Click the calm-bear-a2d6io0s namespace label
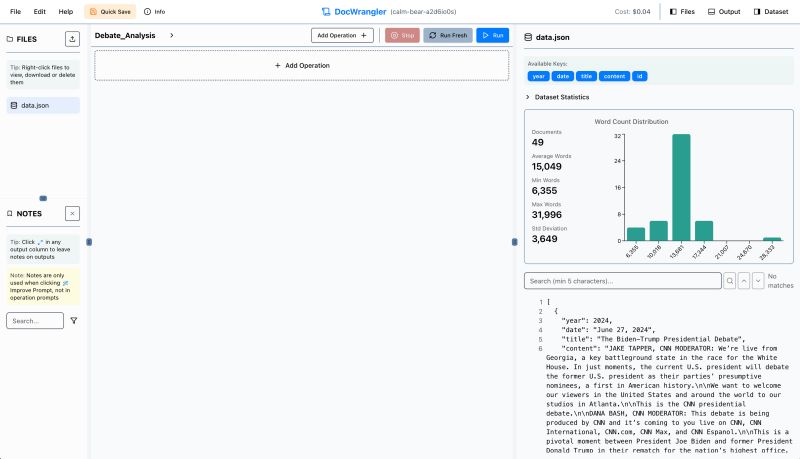The height and width of the screenshot is (459, 800). [423, 11]
